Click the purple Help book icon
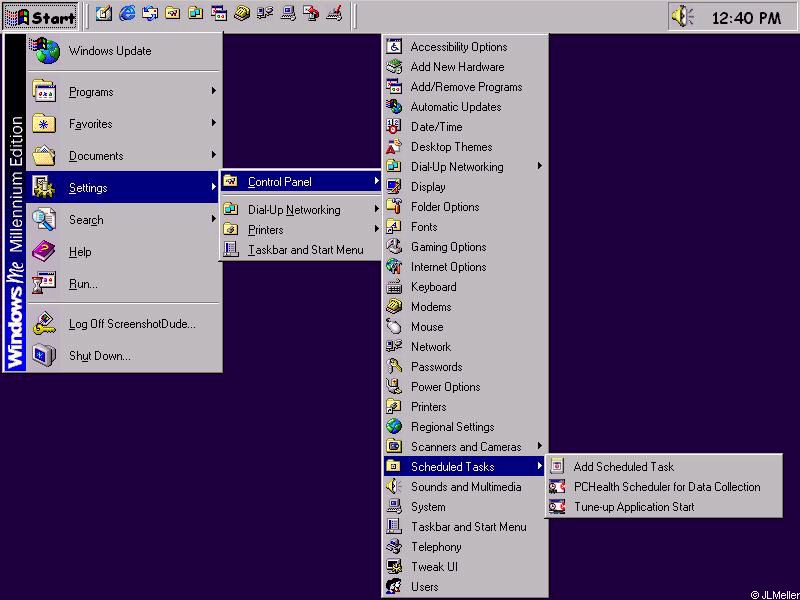Screen dimensions: 800x600 tap(44, 252)
